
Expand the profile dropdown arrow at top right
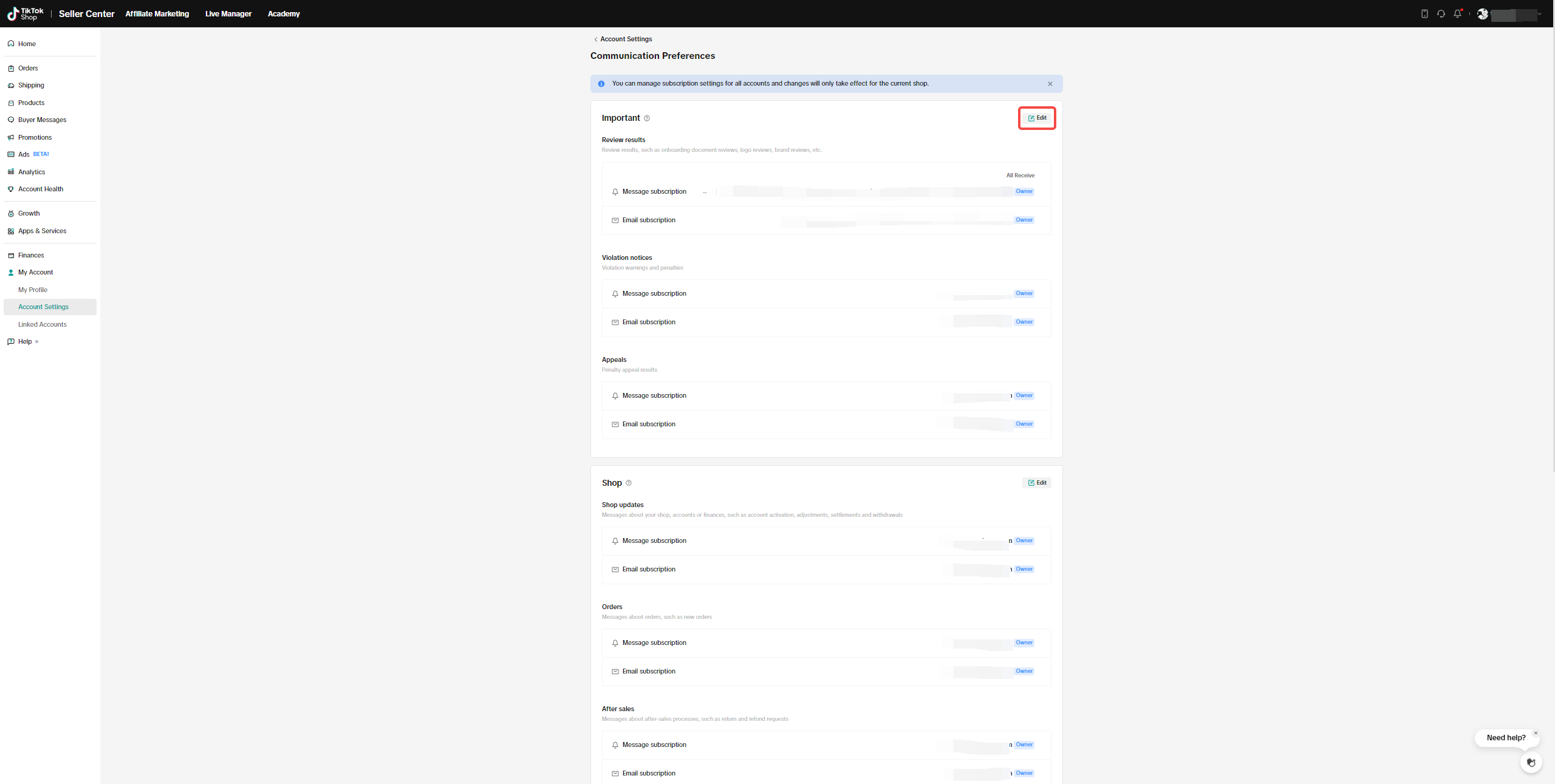(1539, 14)
